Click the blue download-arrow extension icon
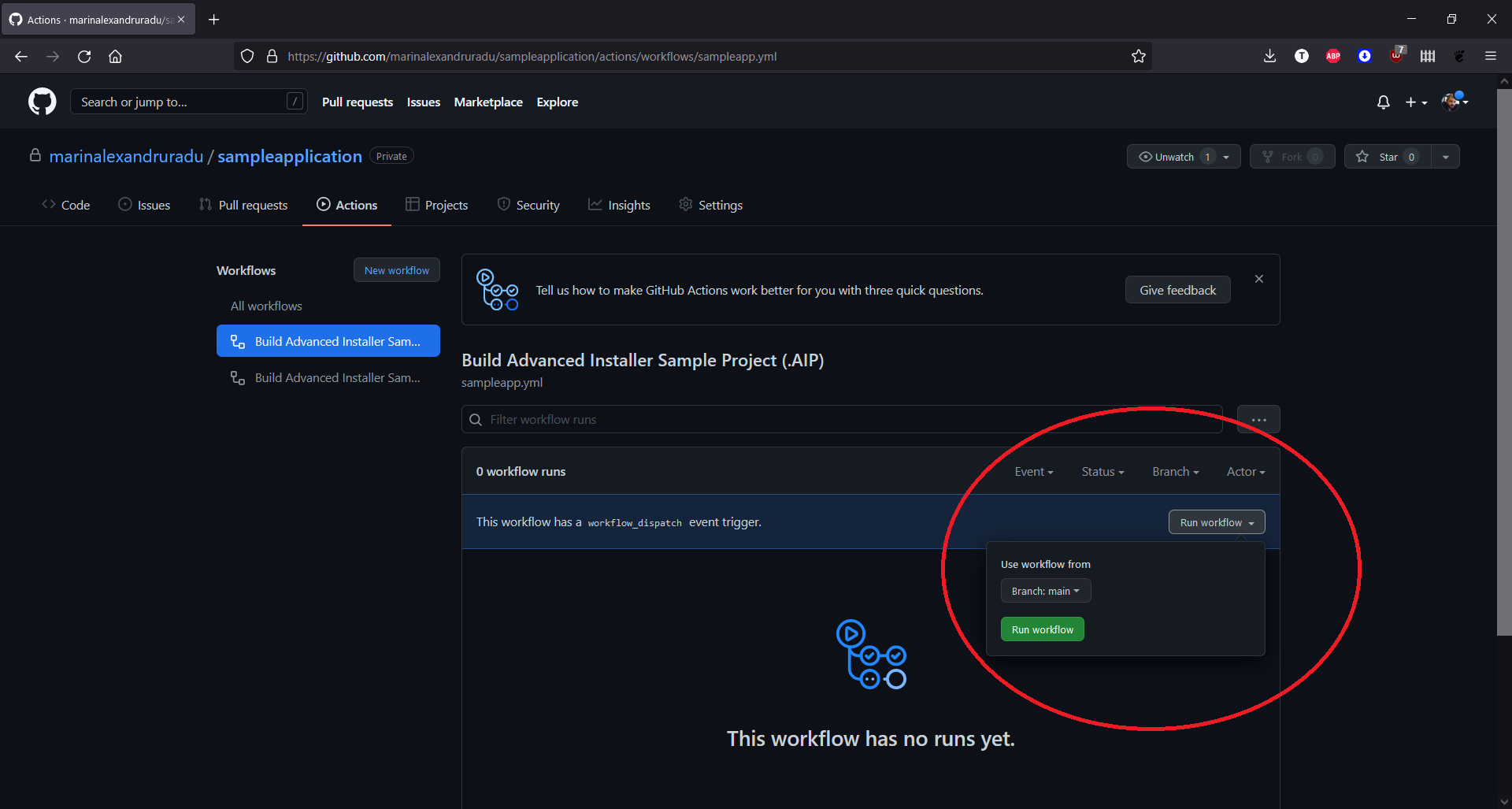The image size is (1512, 809). [1365, 57]
